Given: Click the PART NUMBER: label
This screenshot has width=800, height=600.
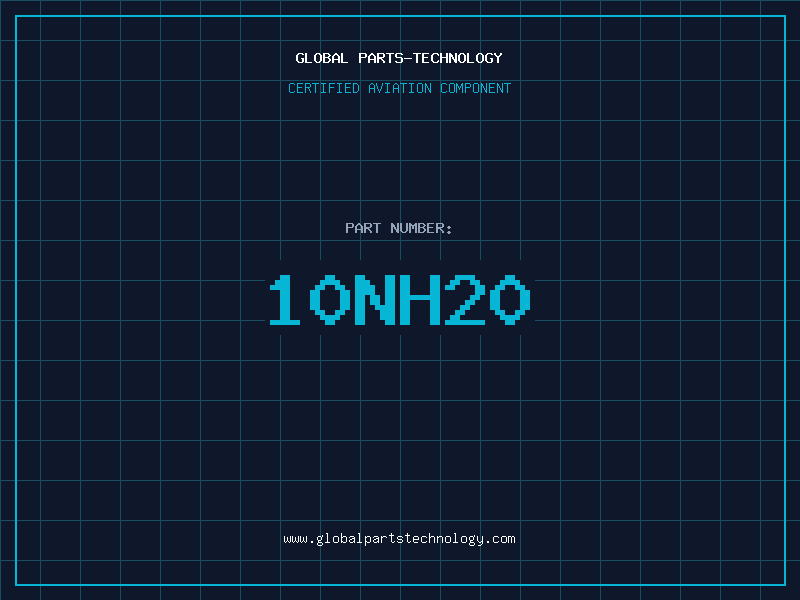Looking at the screenshot, I should pos(399,228).
